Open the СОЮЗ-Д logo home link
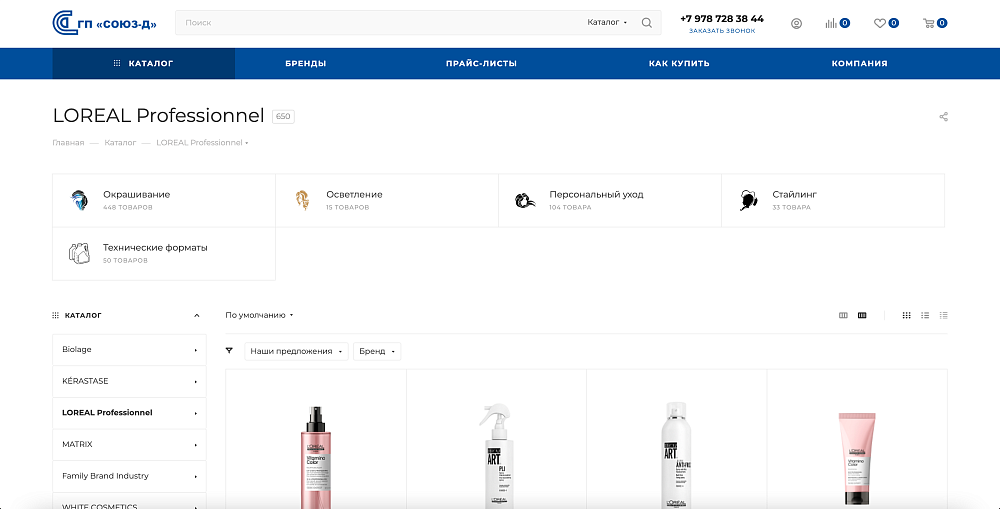1000x509 pixels. 105,23
